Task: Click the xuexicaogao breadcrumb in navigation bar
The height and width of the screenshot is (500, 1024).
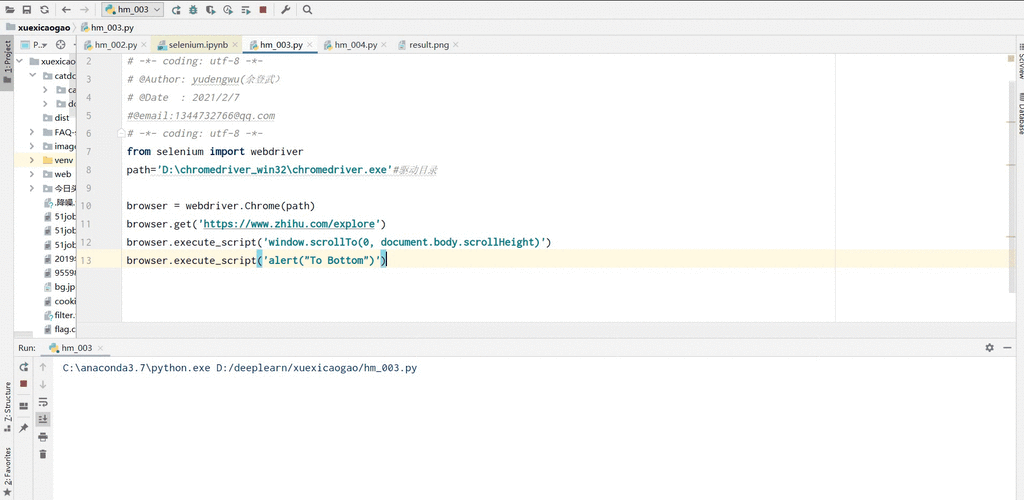Action: tap(43, 28)
